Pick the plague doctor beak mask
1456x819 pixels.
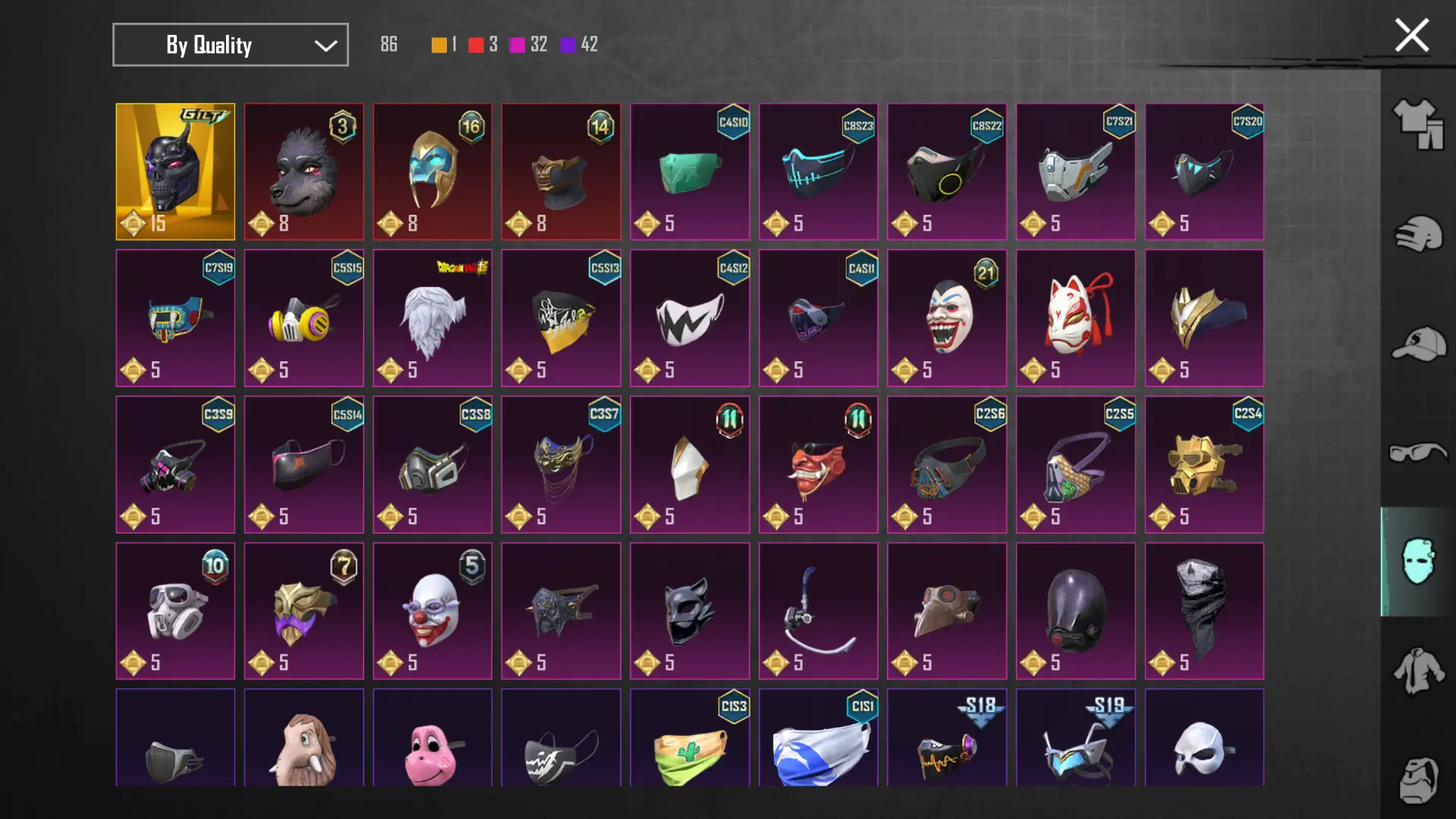click(x=947, y=611)
